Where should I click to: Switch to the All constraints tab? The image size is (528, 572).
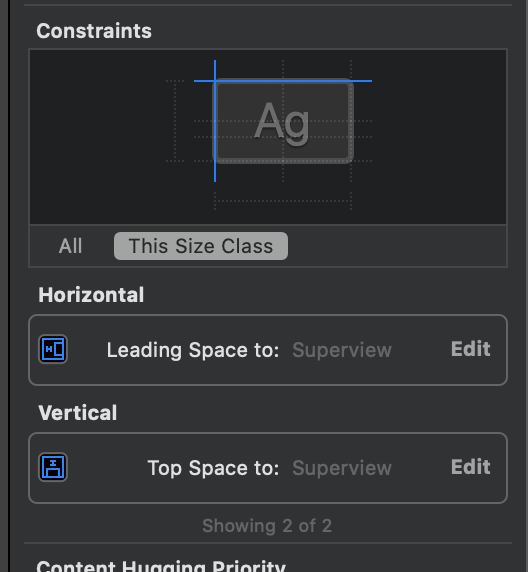pyautogui.click(x=70, y=246)
